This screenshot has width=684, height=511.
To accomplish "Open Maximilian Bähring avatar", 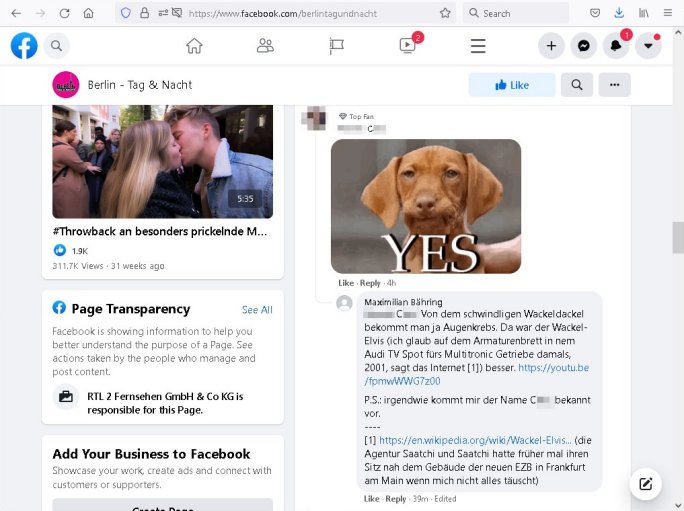I will coord(344,303).
